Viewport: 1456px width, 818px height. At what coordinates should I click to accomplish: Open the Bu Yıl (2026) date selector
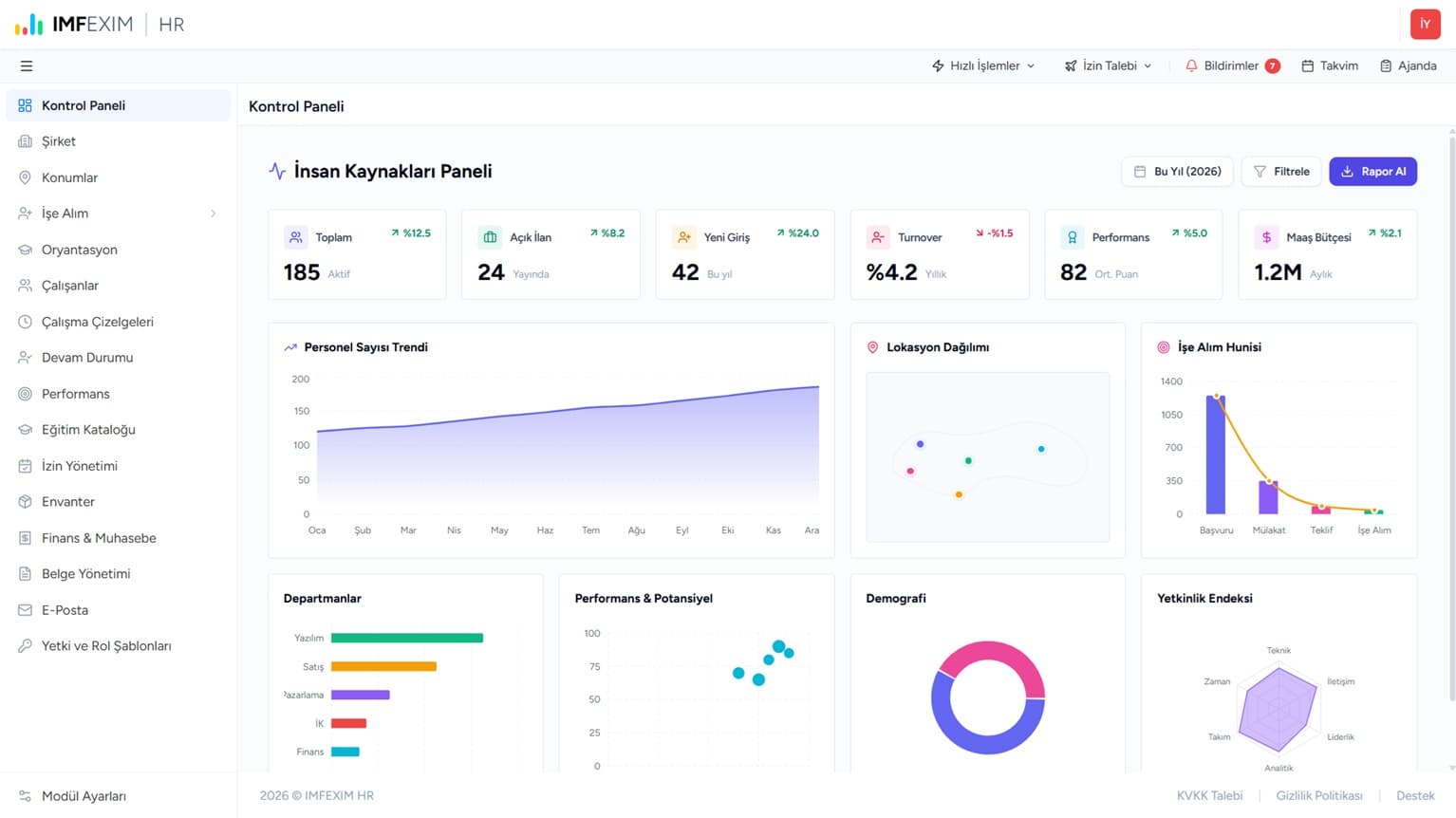[1177, 172]
